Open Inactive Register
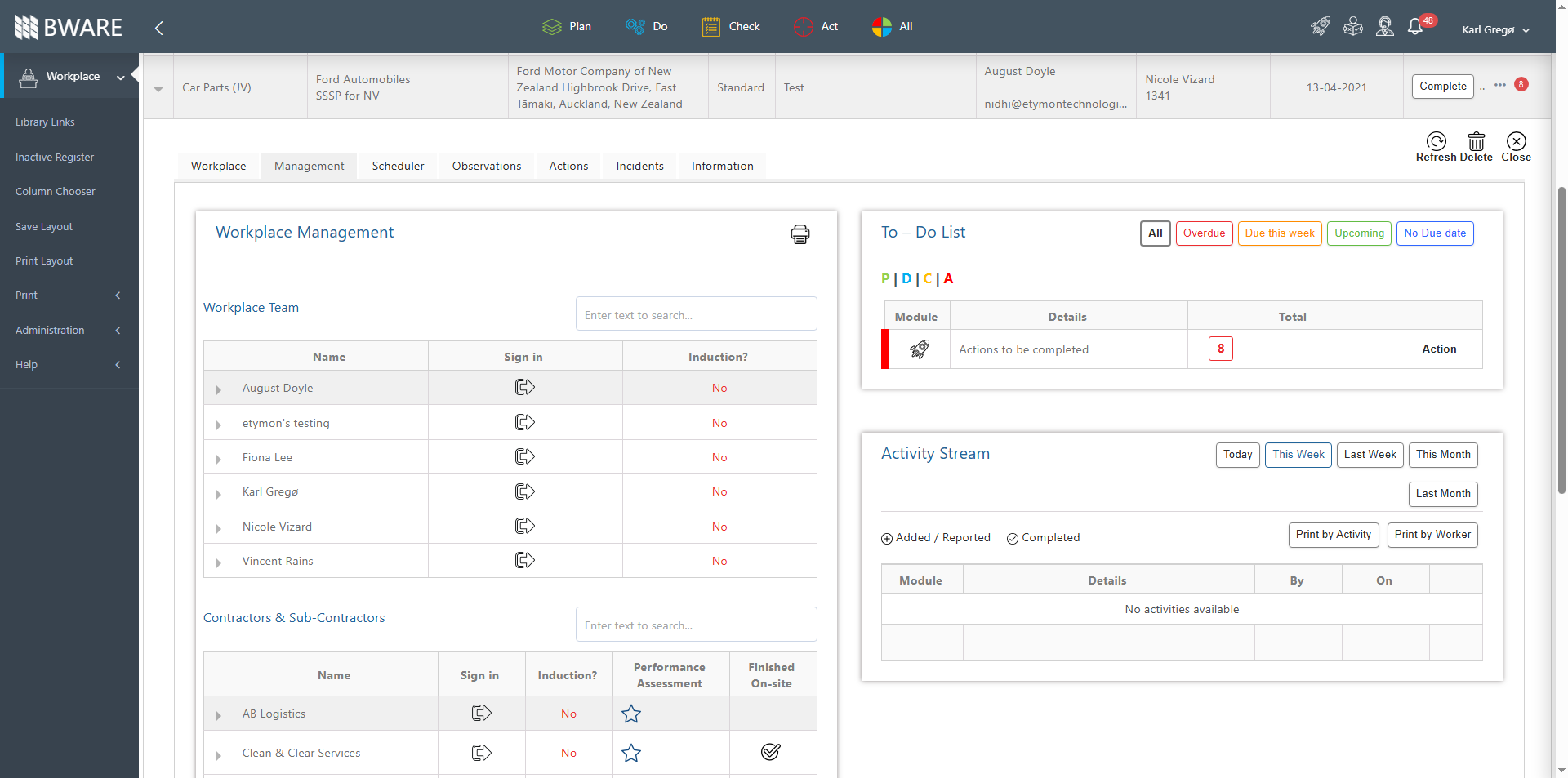The image size is (1568, 778). click(55, 158)
